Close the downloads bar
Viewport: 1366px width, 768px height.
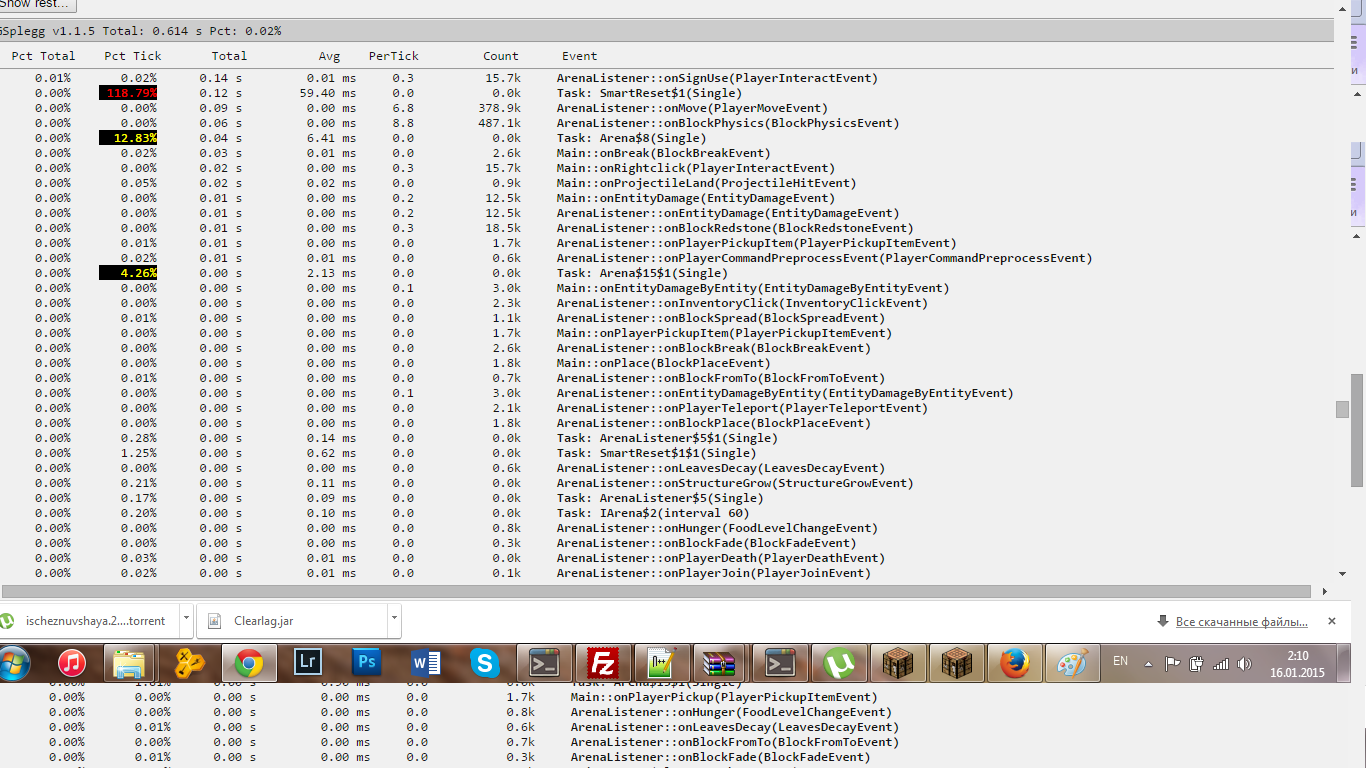tap(1332, 621)
